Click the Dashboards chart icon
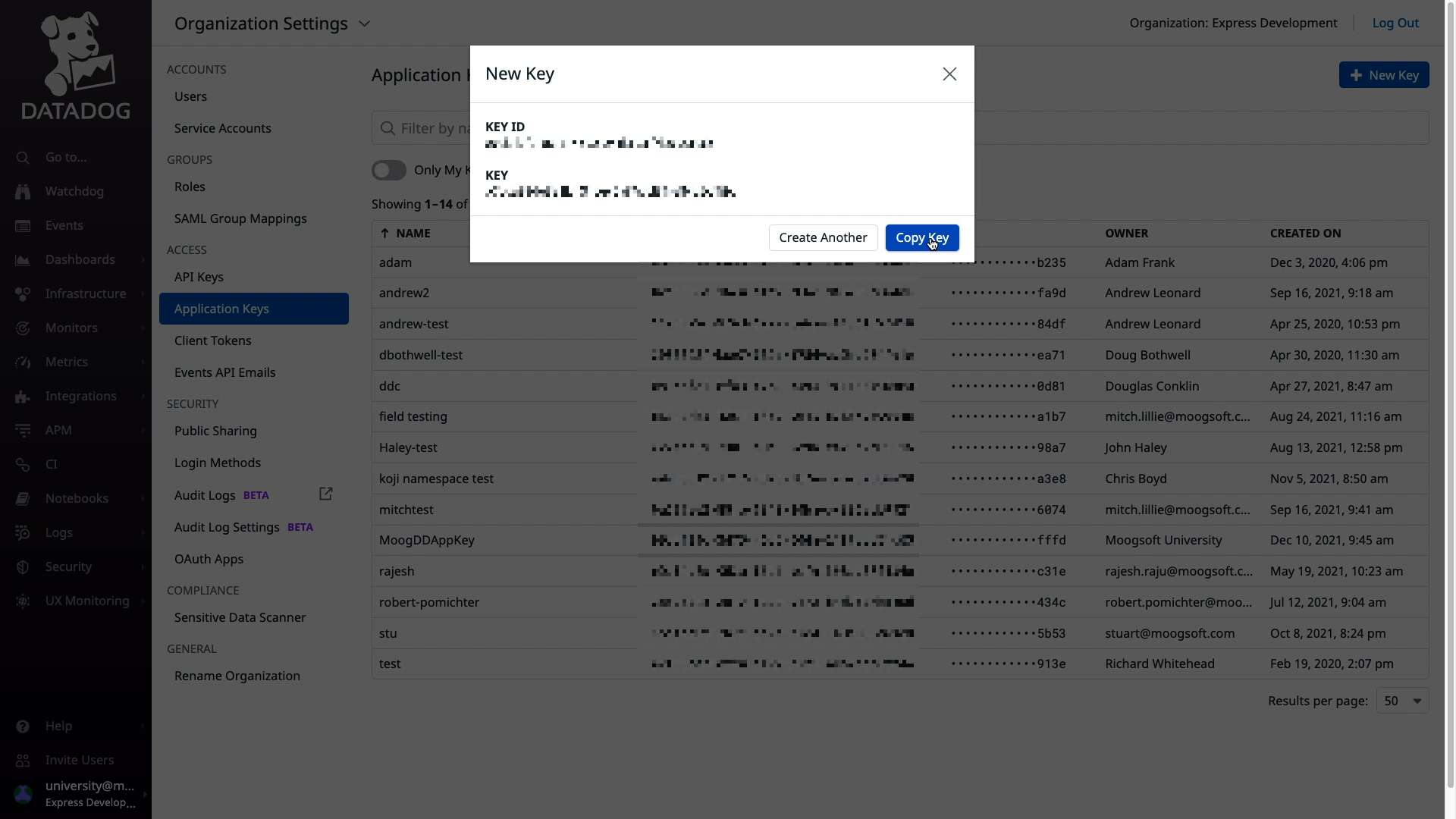 tap(23, 260)
